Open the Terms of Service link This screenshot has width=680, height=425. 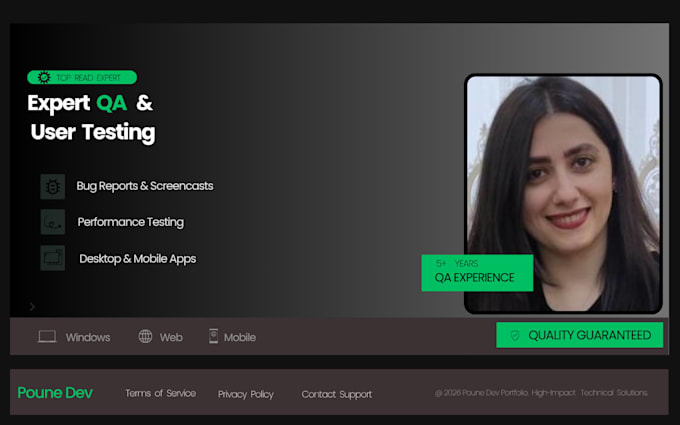click(x=160, y=393)
